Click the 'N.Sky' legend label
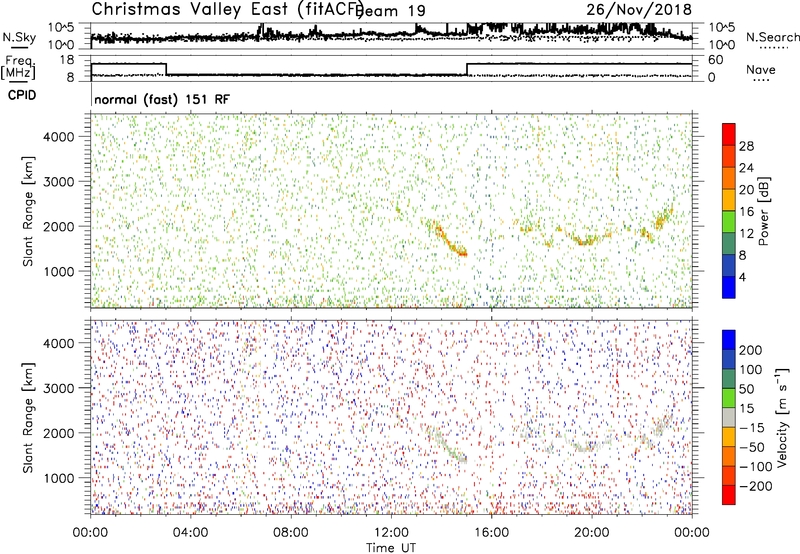 (19, 37)
